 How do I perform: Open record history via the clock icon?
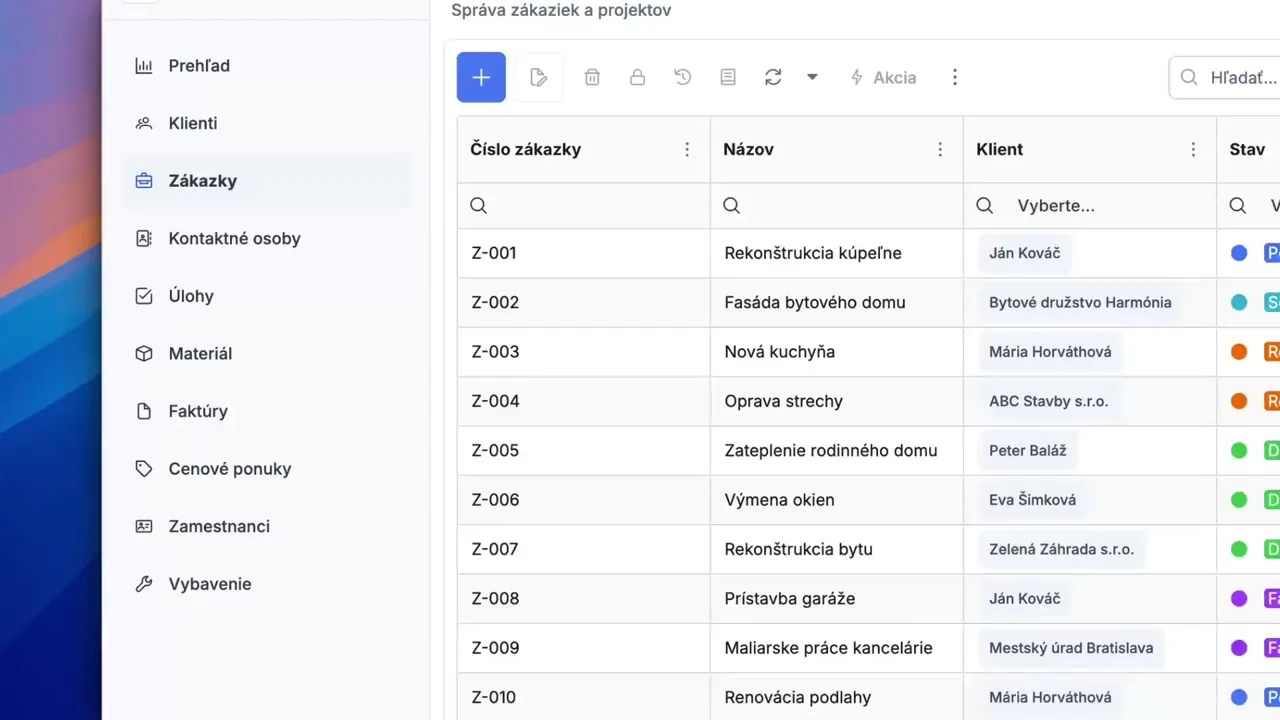pos(682,77)
